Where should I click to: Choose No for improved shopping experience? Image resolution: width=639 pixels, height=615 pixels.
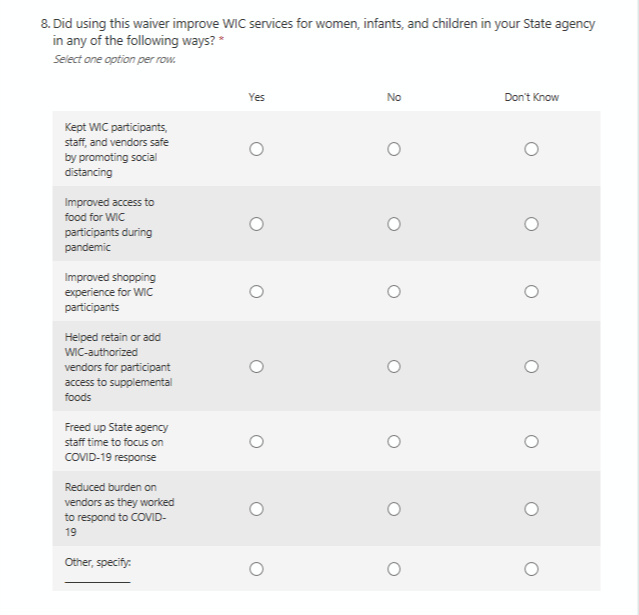tap(394, 292)
